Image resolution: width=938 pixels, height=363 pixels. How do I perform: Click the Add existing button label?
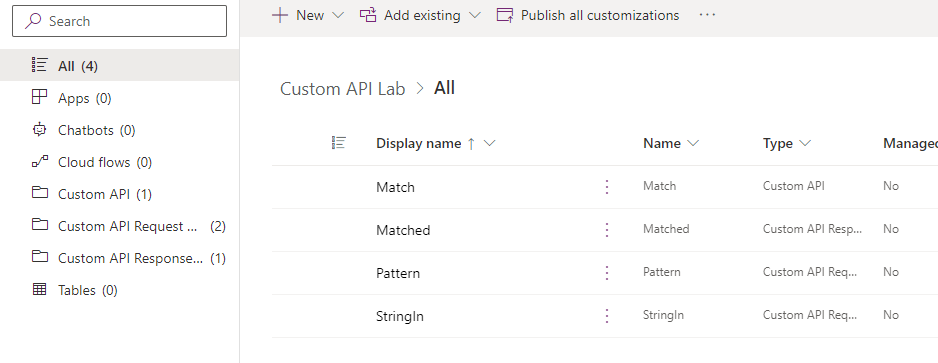pyautogui.click(x=422, y=15)
